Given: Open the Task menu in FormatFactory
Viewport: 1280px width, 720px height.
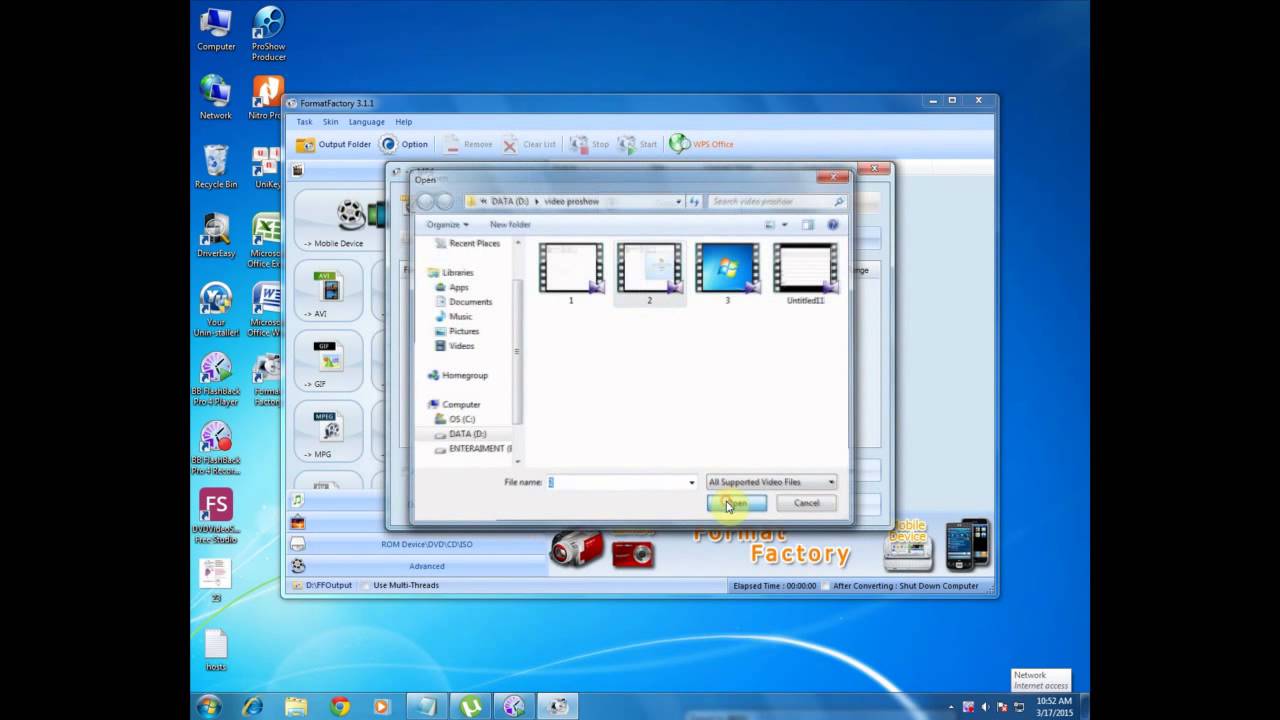Looking at the screenshot, I should click(304, 122).
